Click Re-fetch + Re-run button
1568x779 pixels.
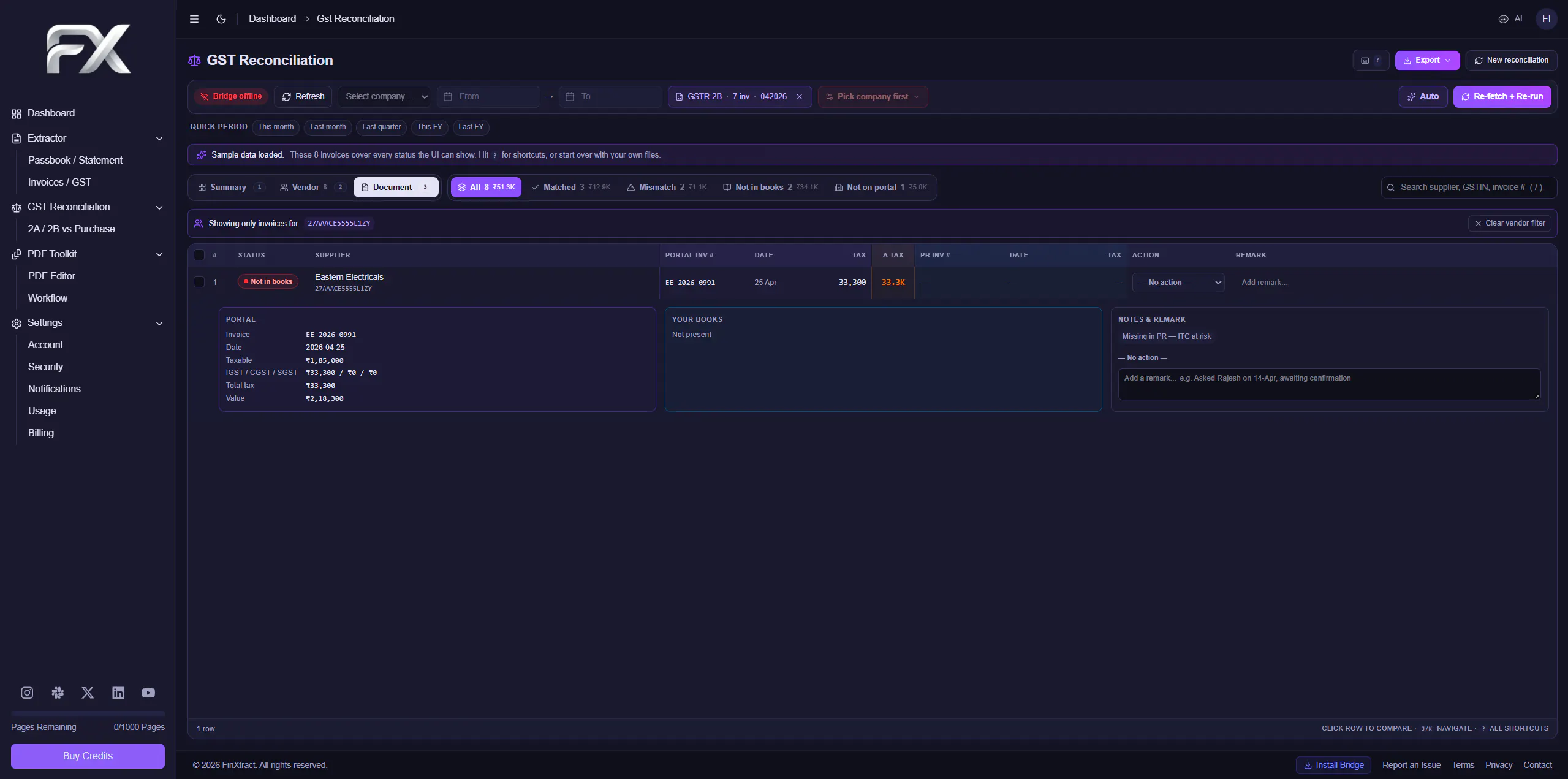1502,97
